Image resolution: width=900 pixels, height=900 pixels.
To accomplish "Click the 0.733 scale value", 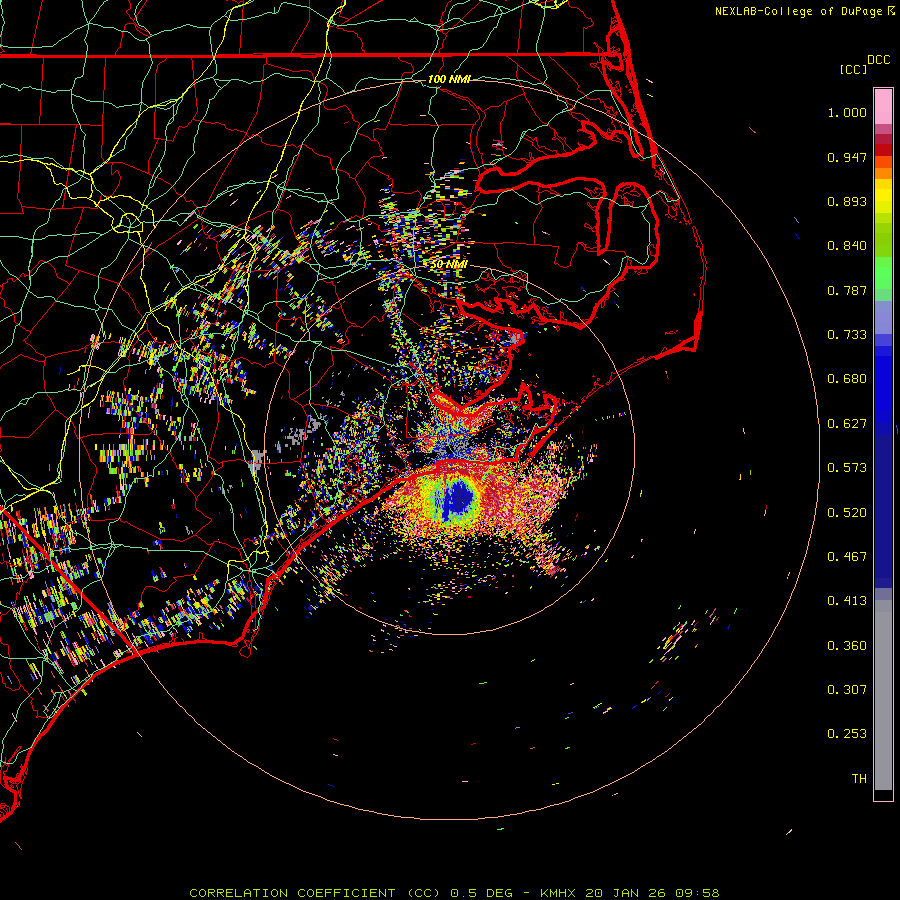I will tap(847, 335).
